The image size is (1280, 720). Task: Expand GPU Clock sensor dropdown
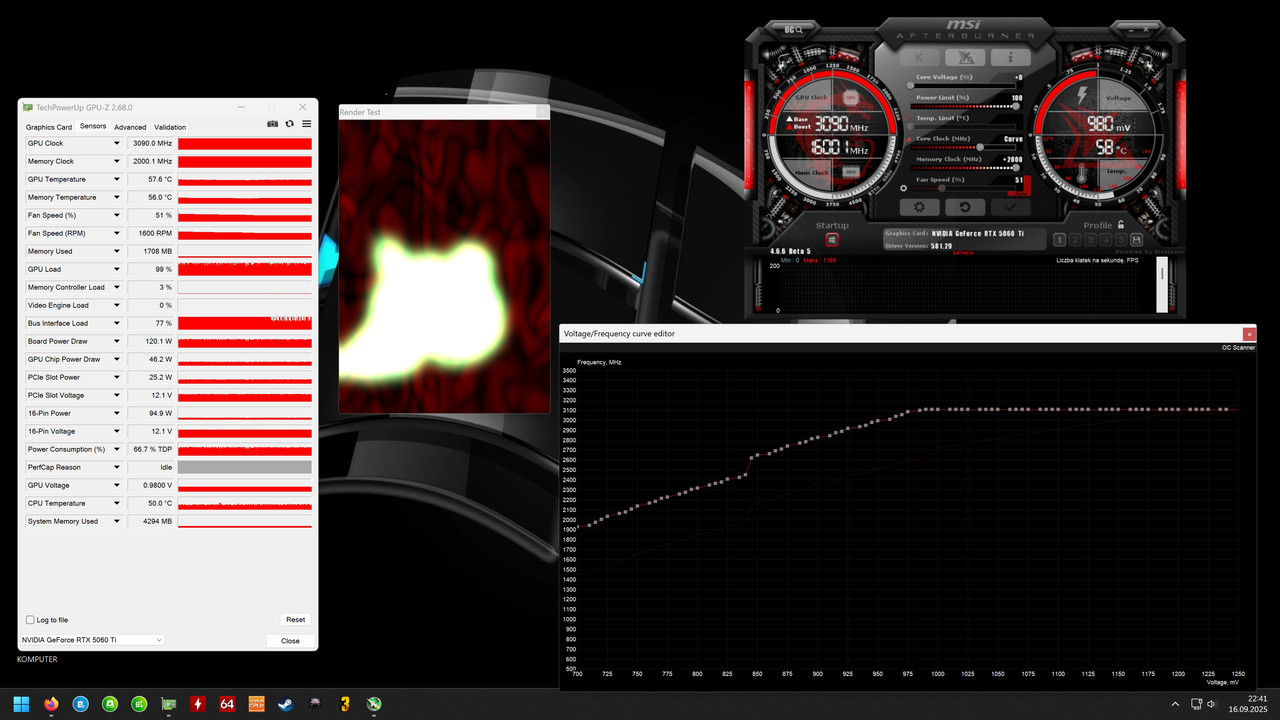116,143
